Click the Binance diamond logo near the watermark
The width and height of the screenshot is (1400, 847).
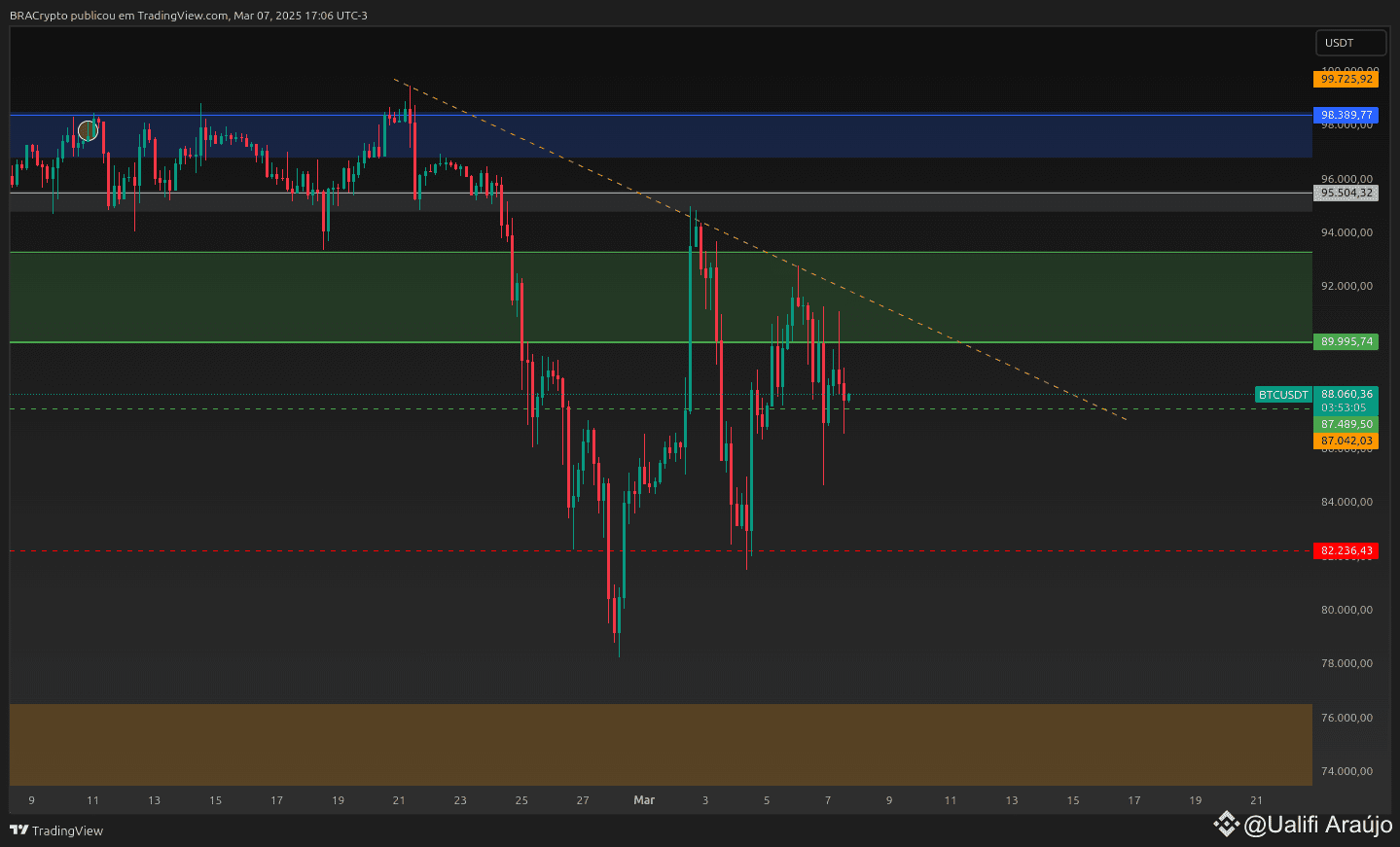(1228, 824)
